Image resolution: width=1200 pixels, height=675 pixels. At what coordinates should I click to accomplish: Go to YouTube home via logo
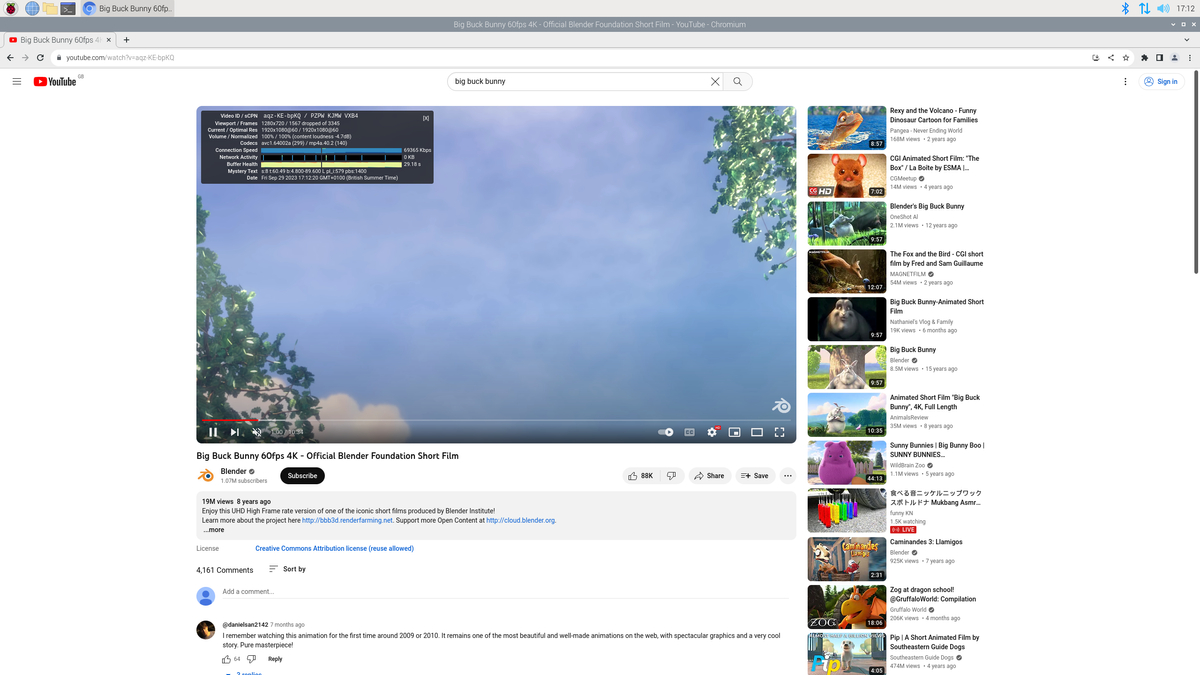pyautogui.click(x=55, y=81)
